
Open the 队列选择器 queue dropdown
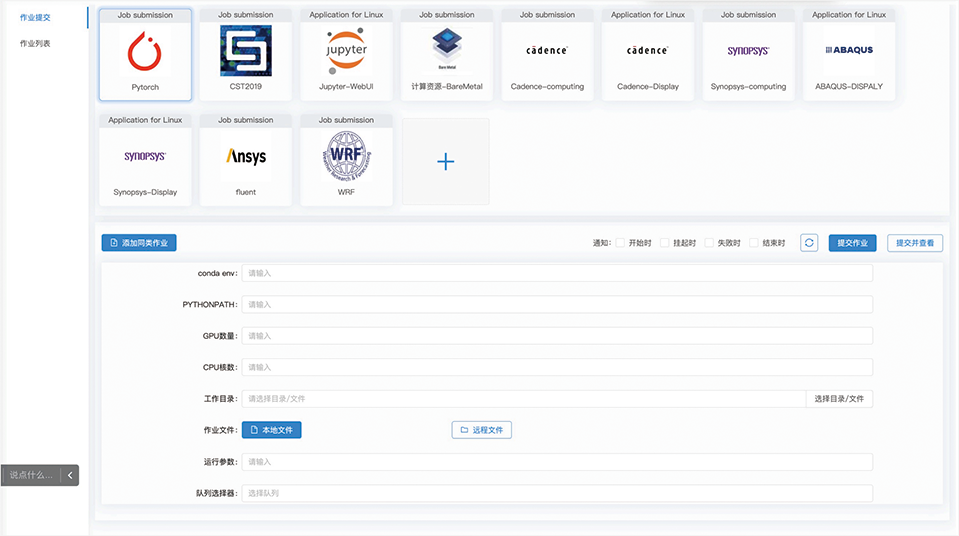557,493
